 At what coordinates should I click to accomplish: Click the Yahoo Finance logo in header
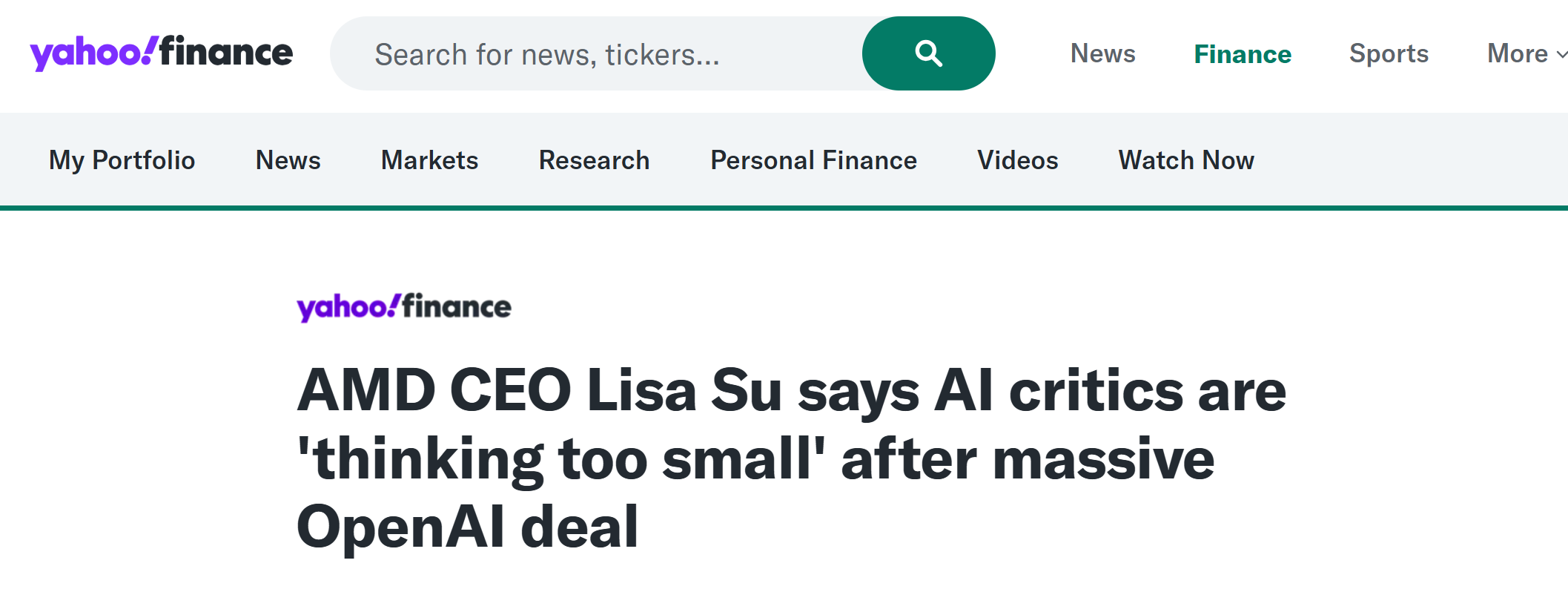pyautogui.click(x=161, y=53)
